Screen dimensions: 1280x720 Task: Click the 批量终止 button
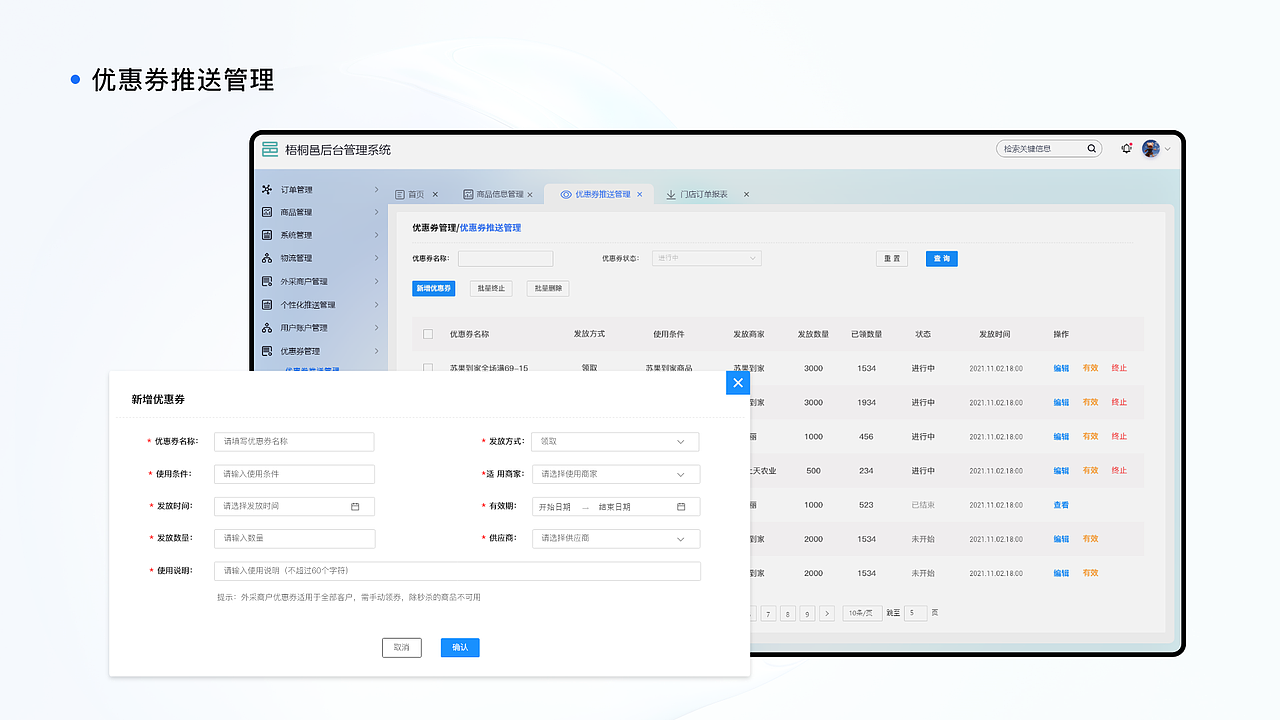(x=491, y=288)
